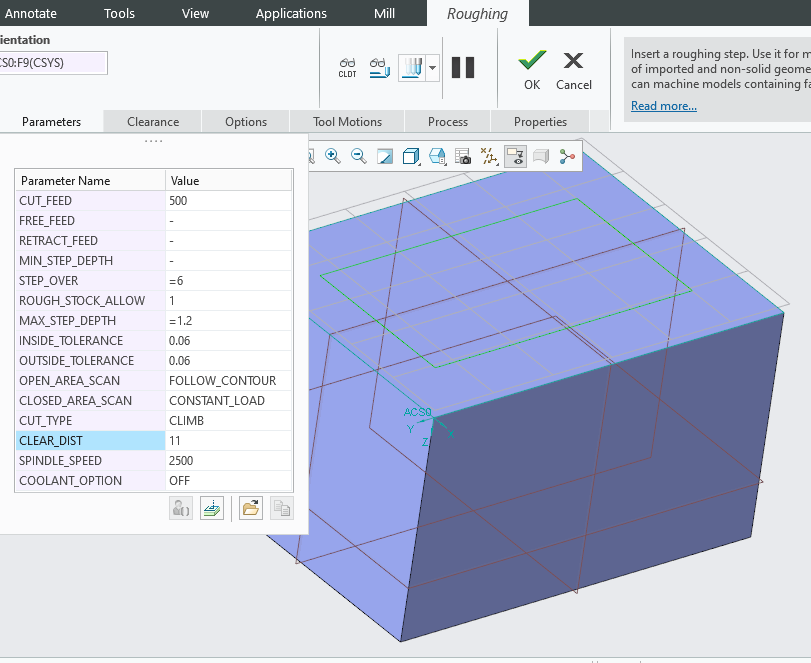Click the material removal simulation icon
This screenshot has width=811, height=663.
pos(412,68)
